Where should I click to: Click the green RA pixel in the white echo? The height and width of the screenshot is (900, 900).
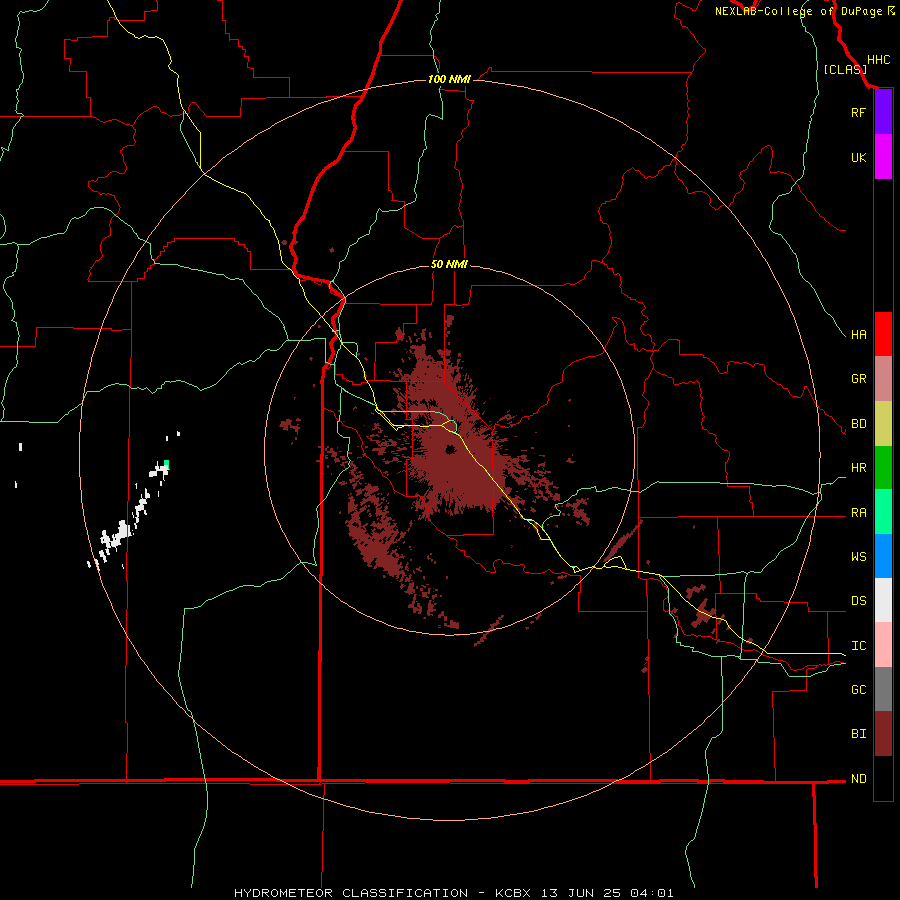(166, 463)
